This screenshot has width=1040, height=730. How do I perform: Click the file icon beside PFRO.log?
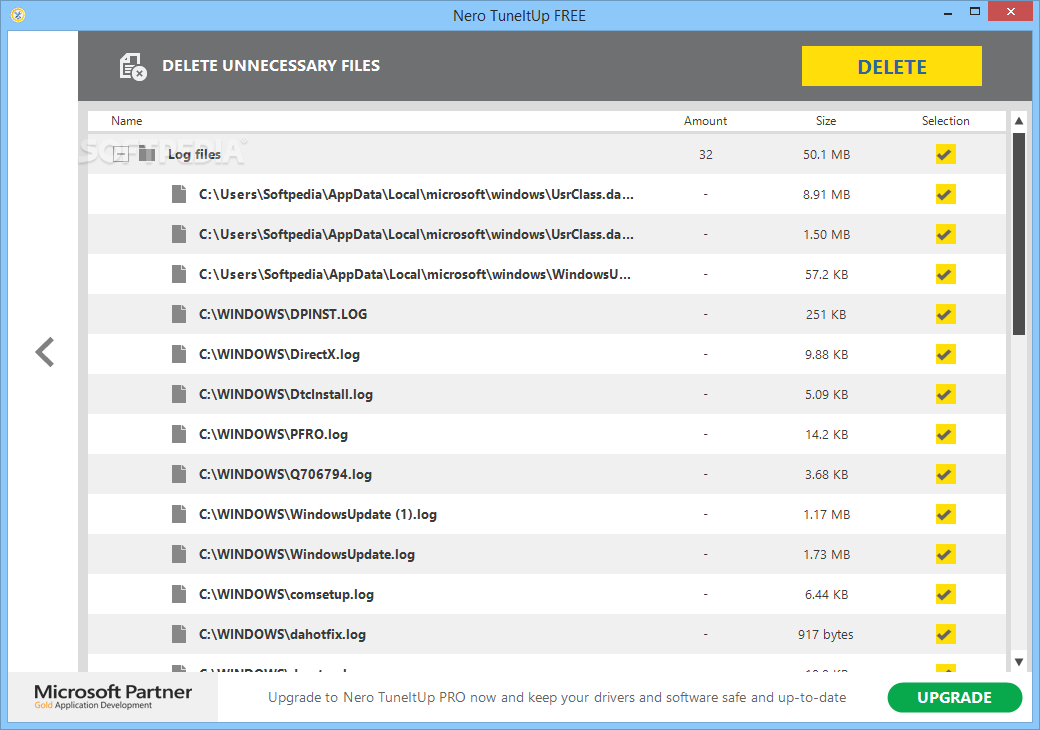click(x=178, y=434)
